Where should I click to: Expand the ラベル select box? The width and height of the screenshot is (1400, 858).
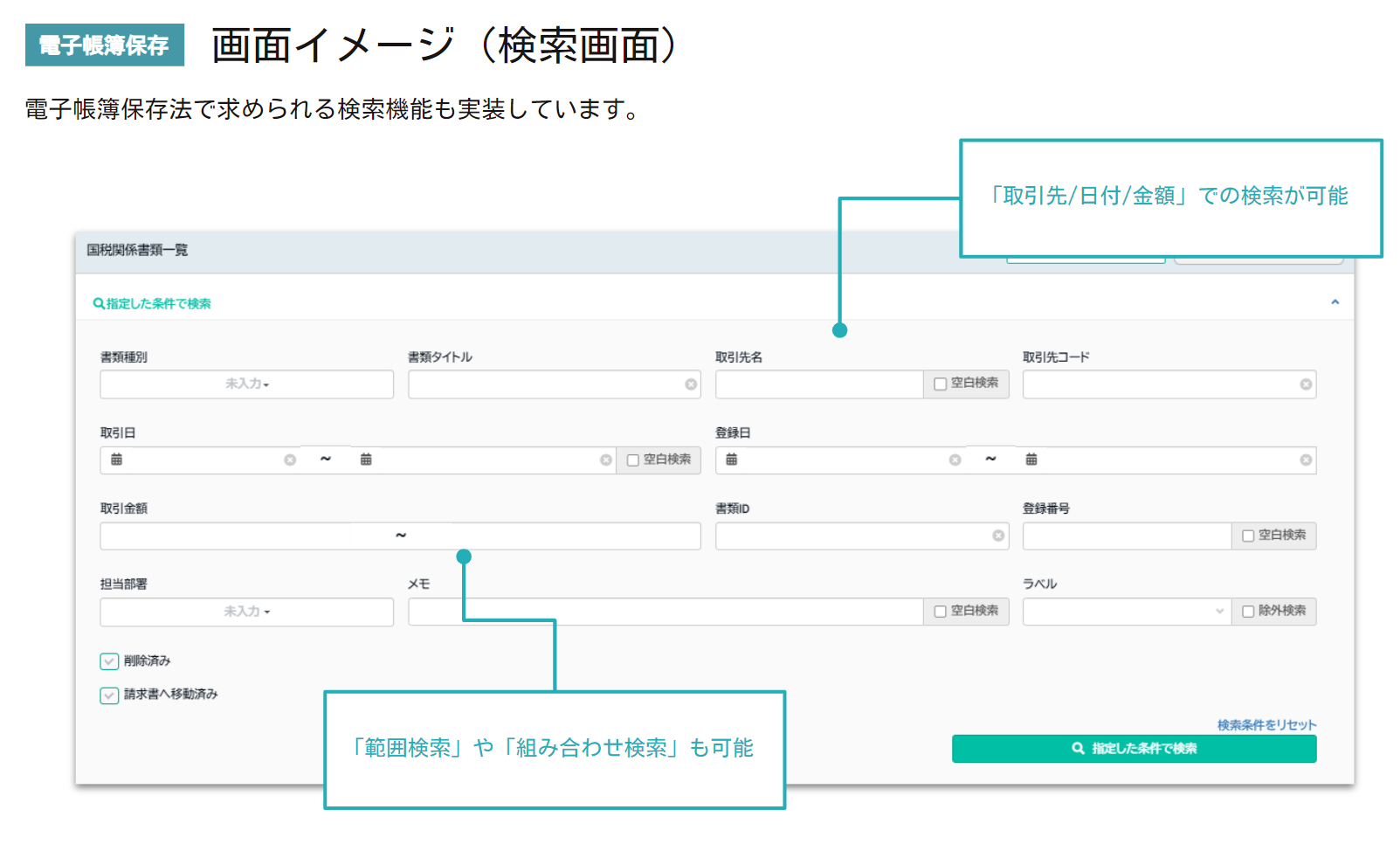pos(1127,612)
